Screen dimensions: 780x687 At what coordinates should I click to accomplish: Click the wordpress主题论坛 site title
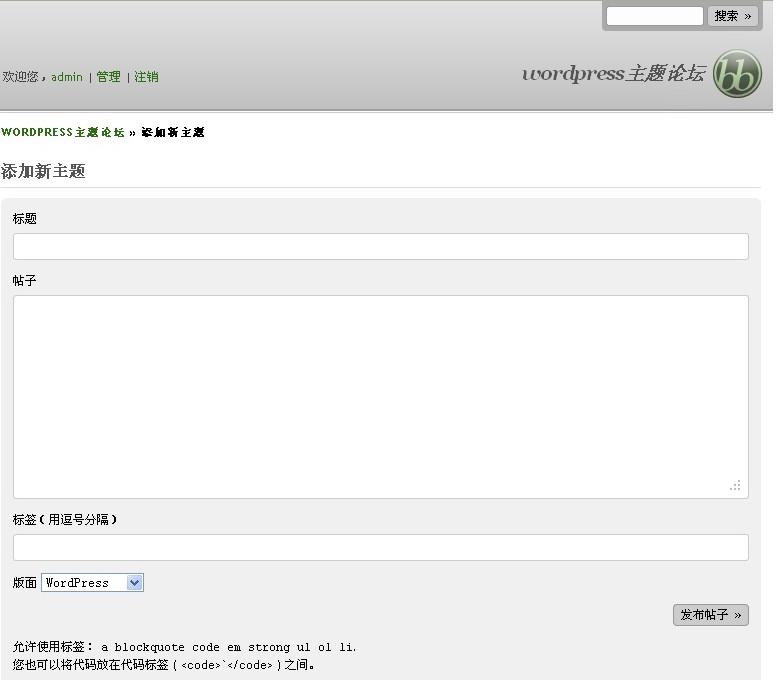[x=613, y=74]
